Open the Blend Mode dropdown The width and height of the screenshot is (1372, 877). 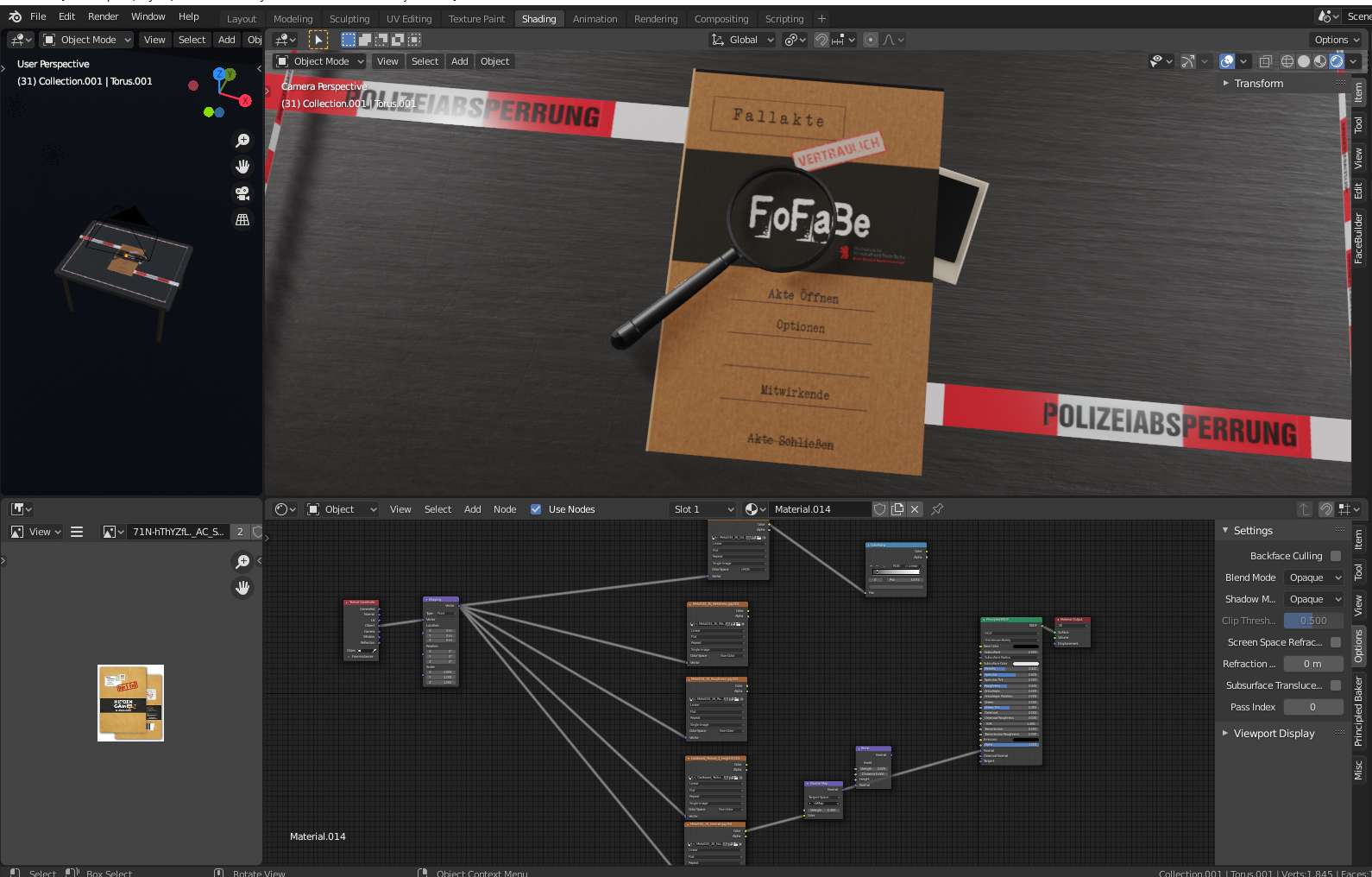1314,577
